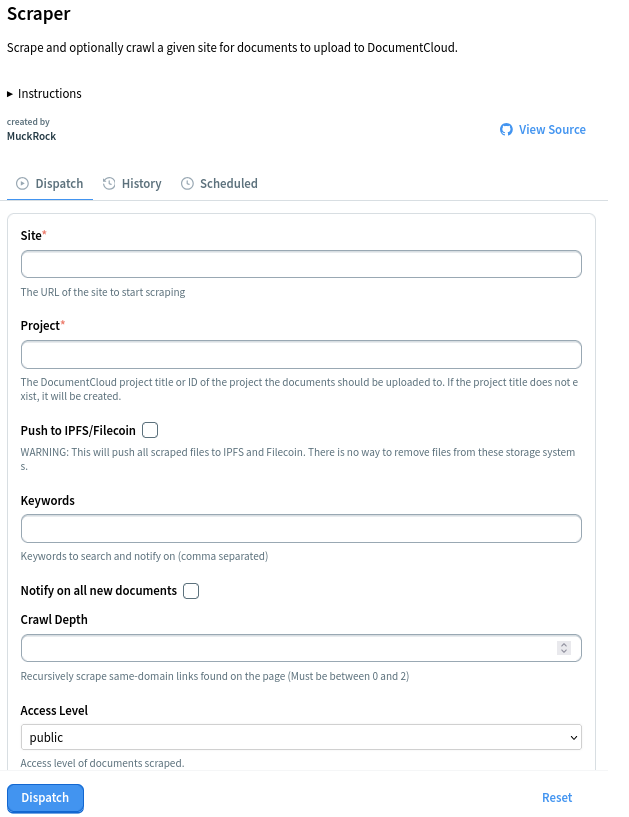629x817 pixels.
Task: Select the Dispatch tab label
Action: coord(59,184)
